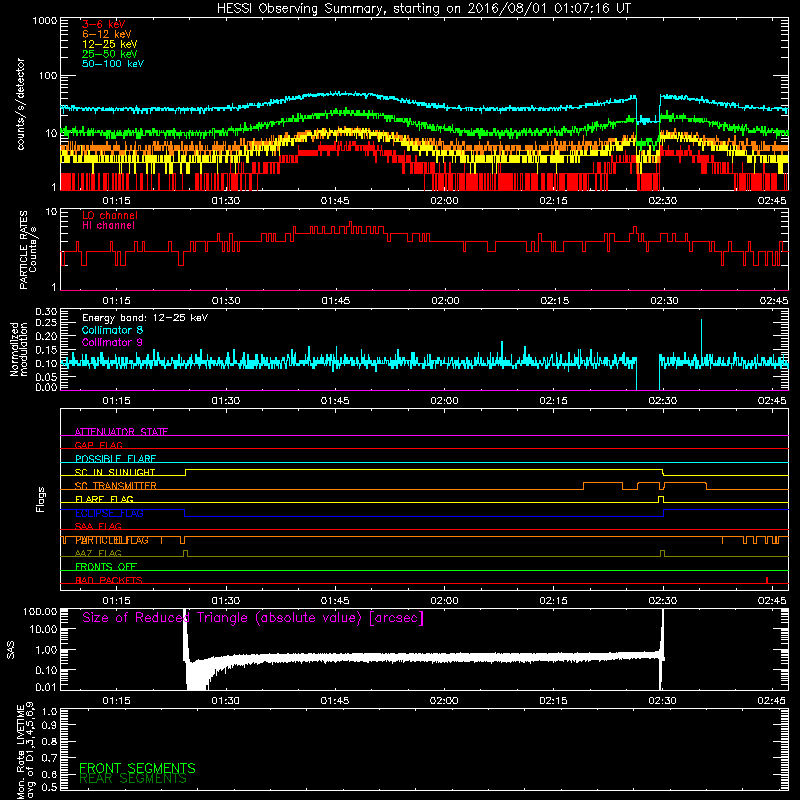
Task: Click 02:15 under the flags plot
Action: tap(554, 601)
